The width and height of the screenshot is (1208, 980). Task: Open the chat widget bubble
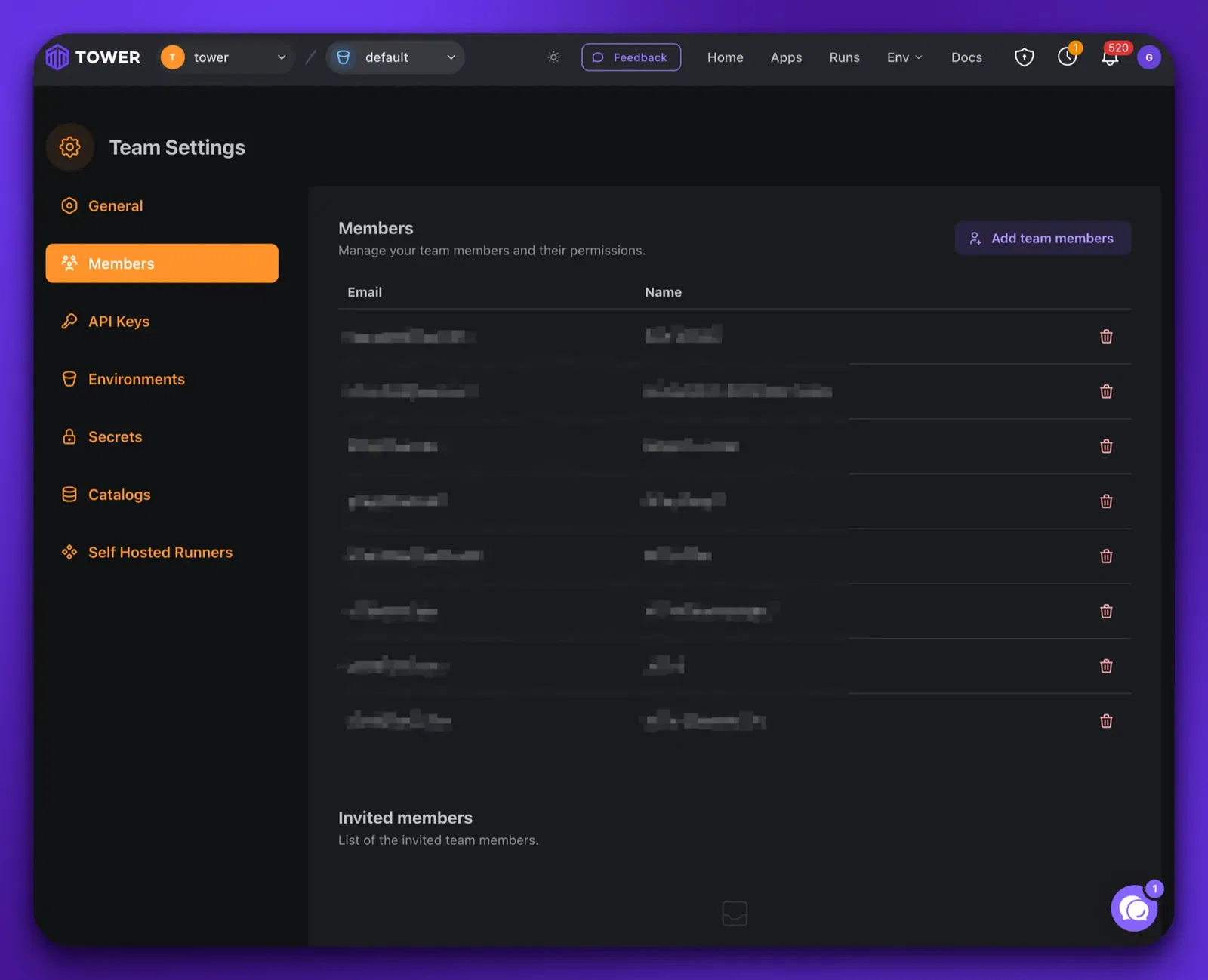[1134, 910]
